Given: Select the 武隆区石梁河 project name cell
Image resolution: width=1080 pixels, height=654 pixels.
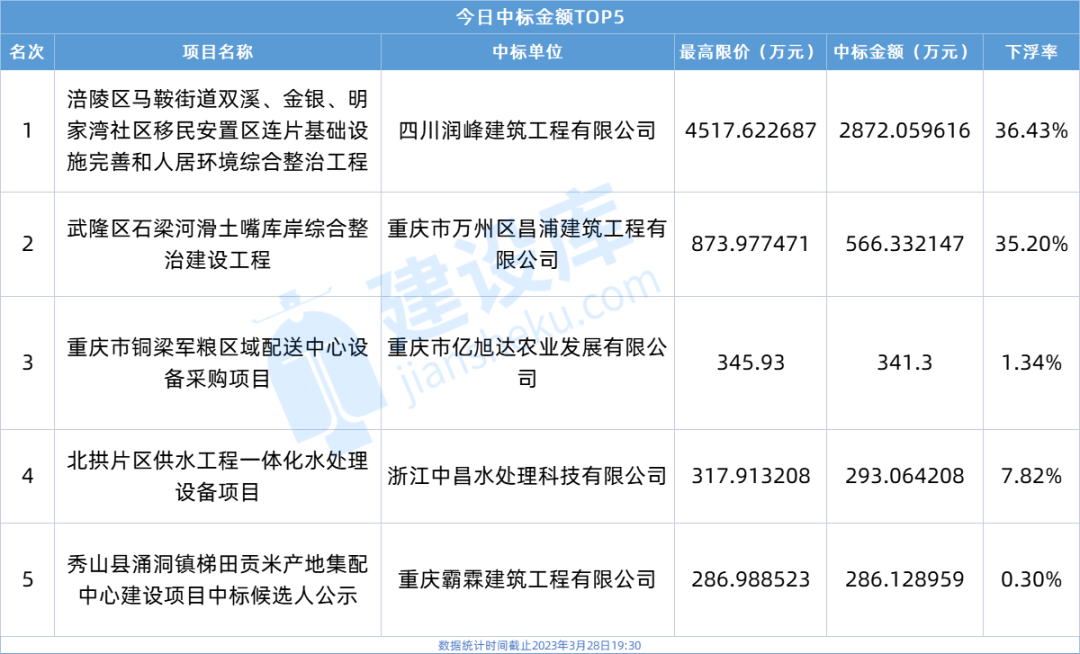Looking at the screenshot, I should click(217, 244).
